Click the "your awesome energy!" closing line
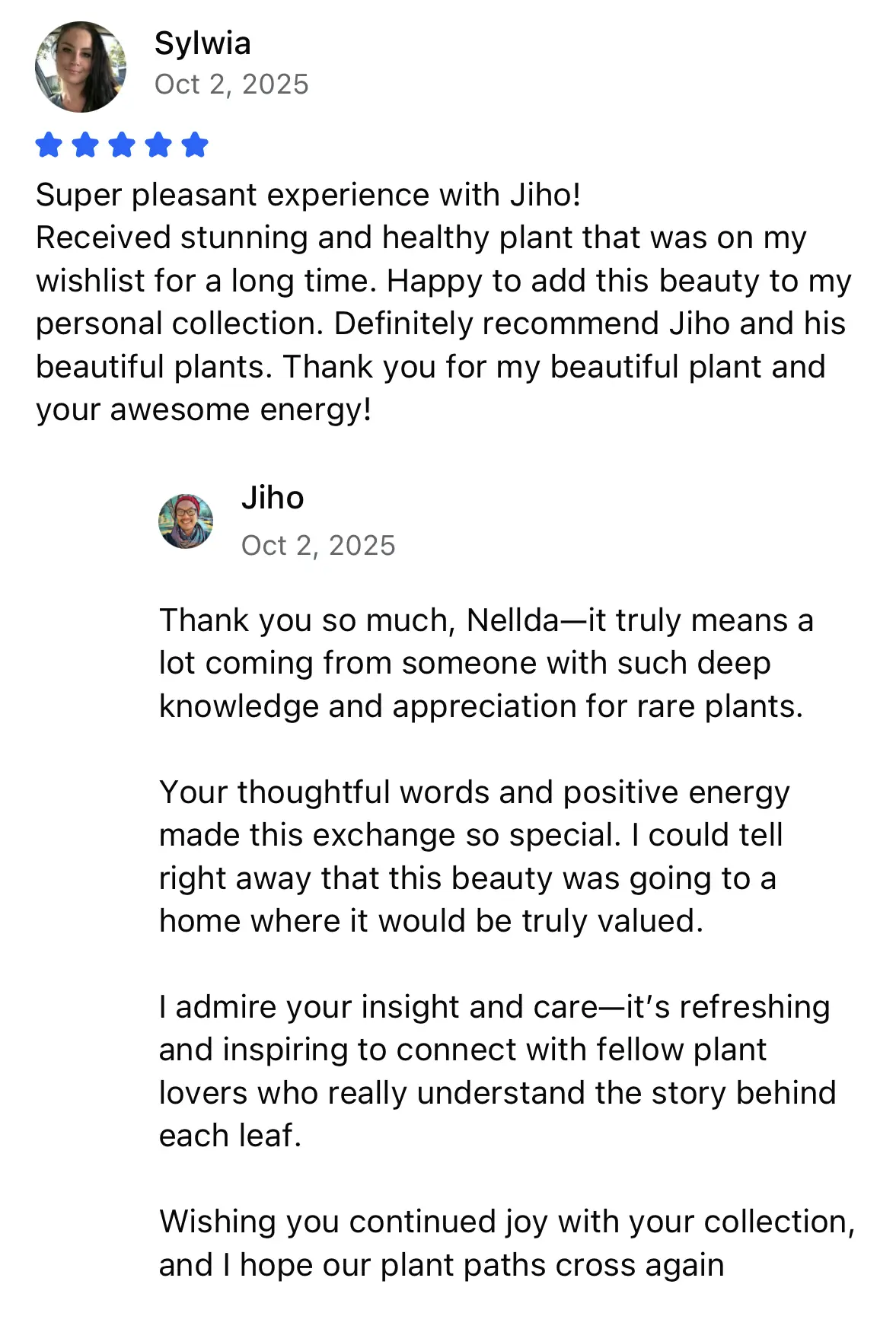The width and height of the screenshot is (896, 1329). [204, 410]
